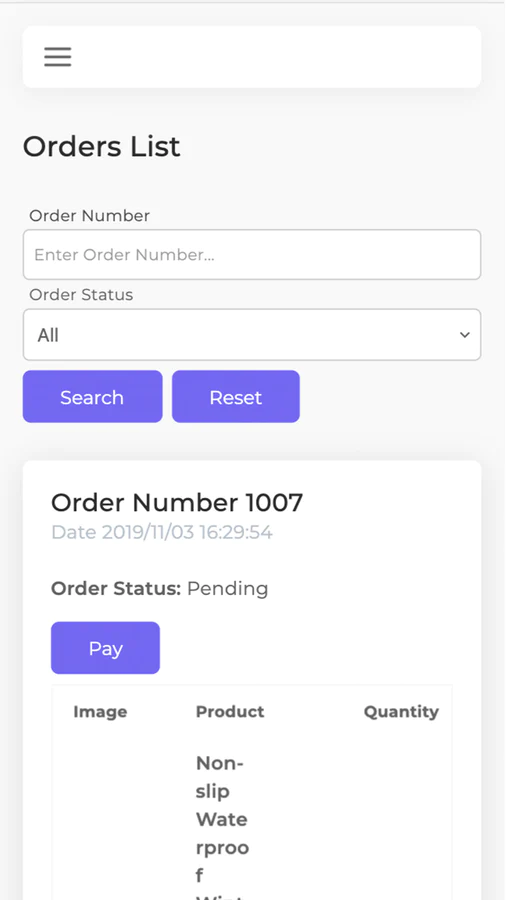The image size is (506, 900).
Task: Select the Order Number 1007 title
Action: [x=177, y=503]
